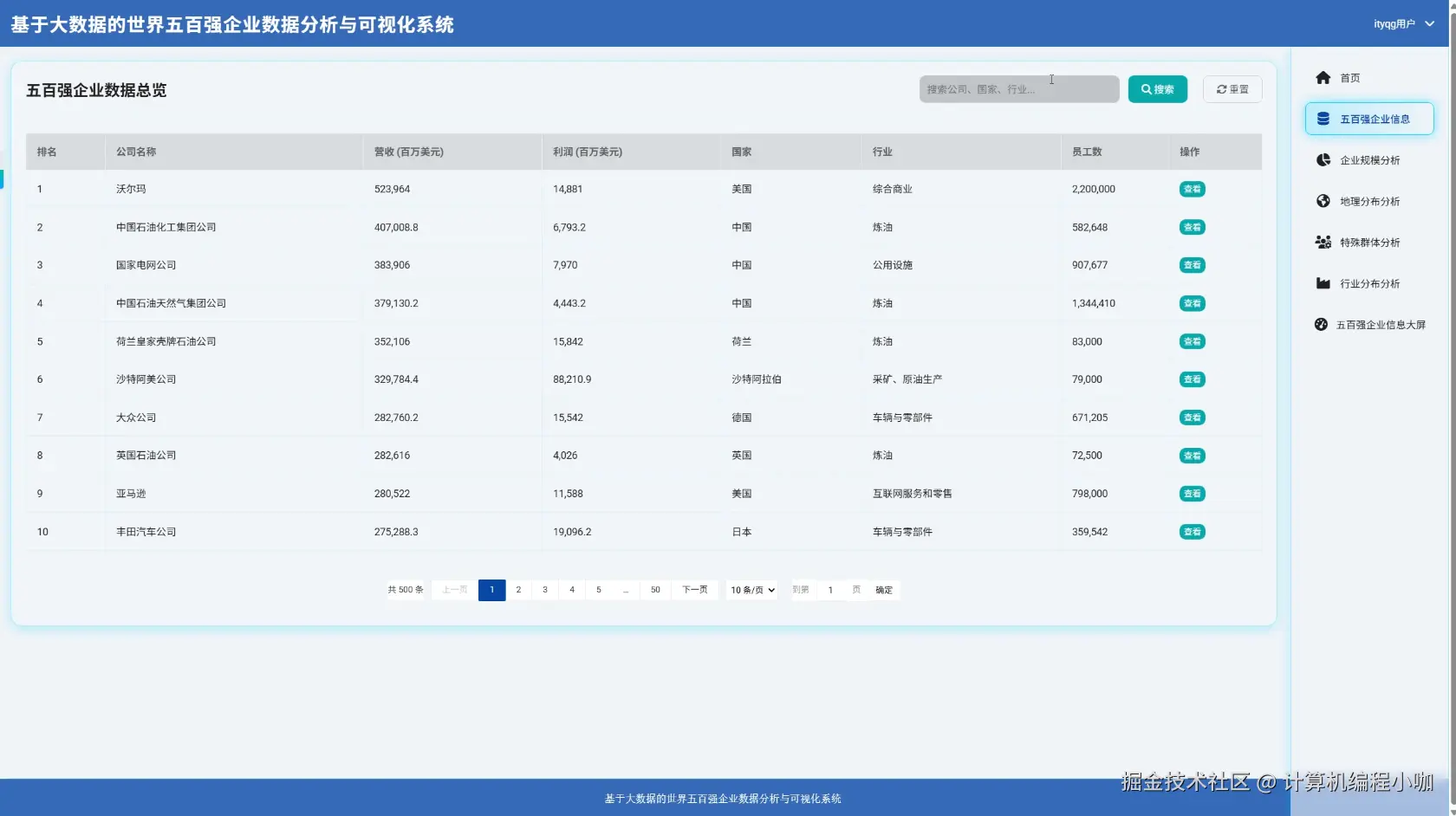The height and width of the screenshot is (816, 1456).
Task: Click the 重置 reset button
Action: 1232,89
